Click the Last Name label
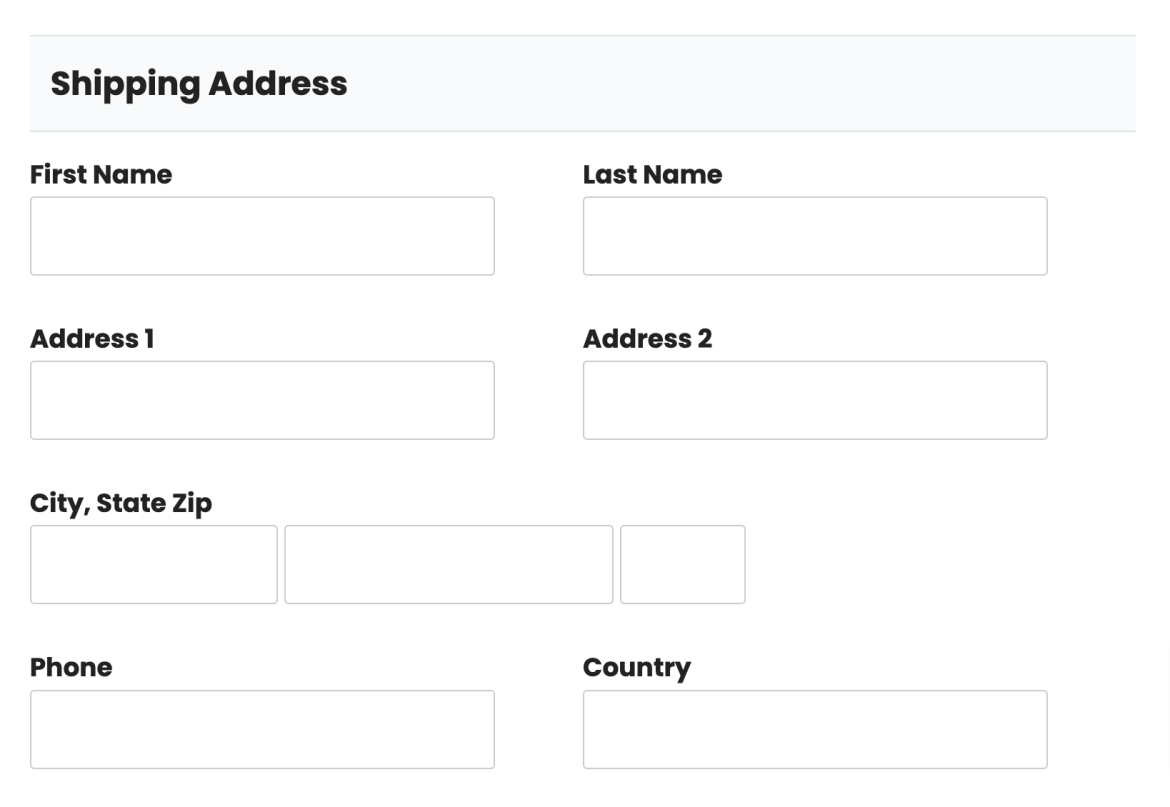Viewport: 1170px width, 807px height. click(x=652, y=174)
